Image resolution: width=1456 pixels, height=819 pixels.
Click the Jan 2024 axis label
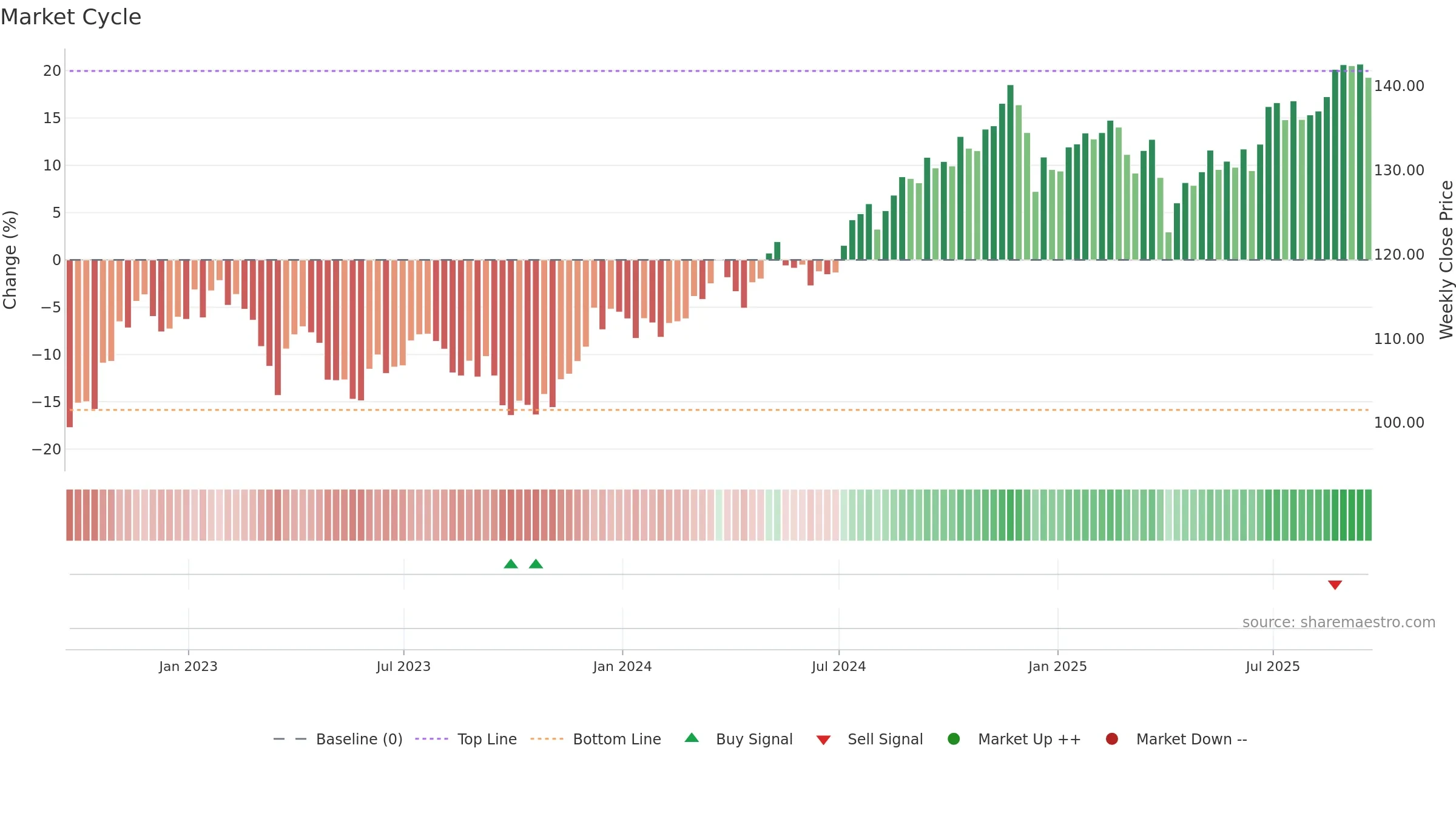(x=622, y=666)
